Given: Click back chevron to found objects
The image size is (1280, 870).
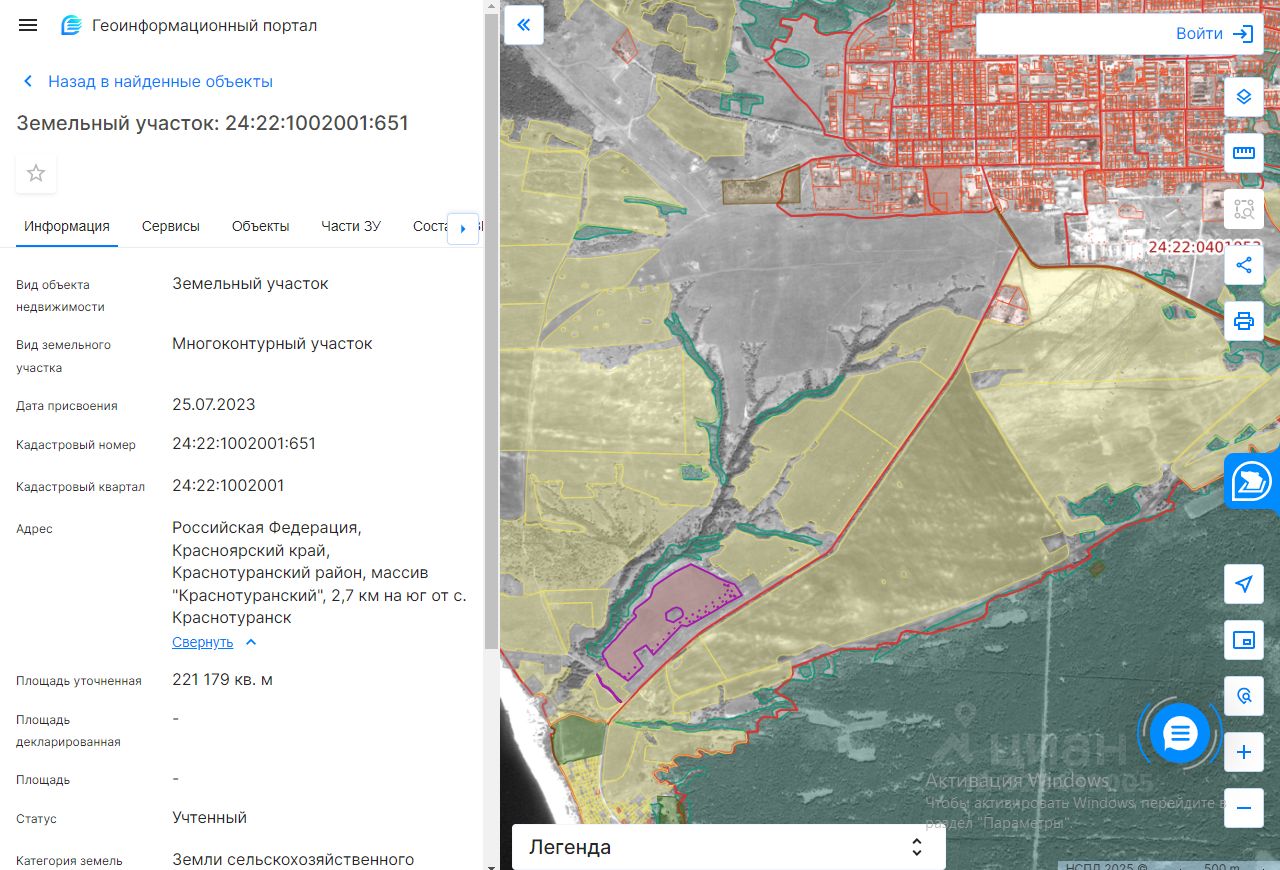Looking at the screenshot, I should tap(28, 81).
